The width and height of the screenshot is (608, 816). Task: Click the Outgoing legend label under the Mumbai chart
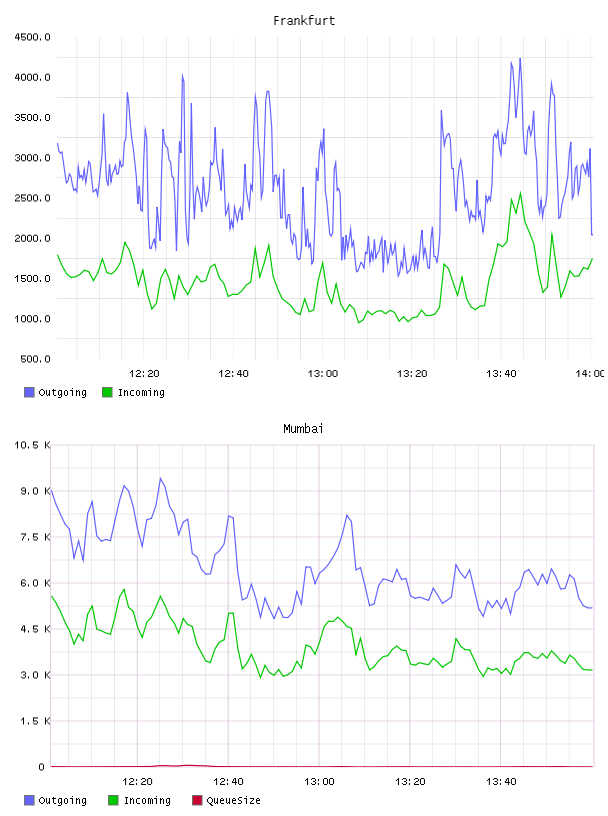click(62, 801)
